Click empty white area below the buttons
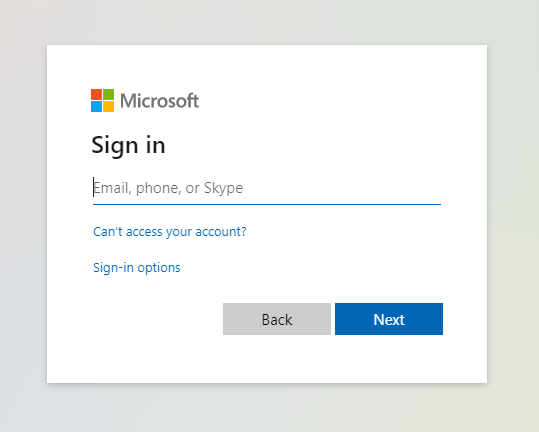Image resolution: width=539 pixels, height=432 pixels. tap(267, 359)
